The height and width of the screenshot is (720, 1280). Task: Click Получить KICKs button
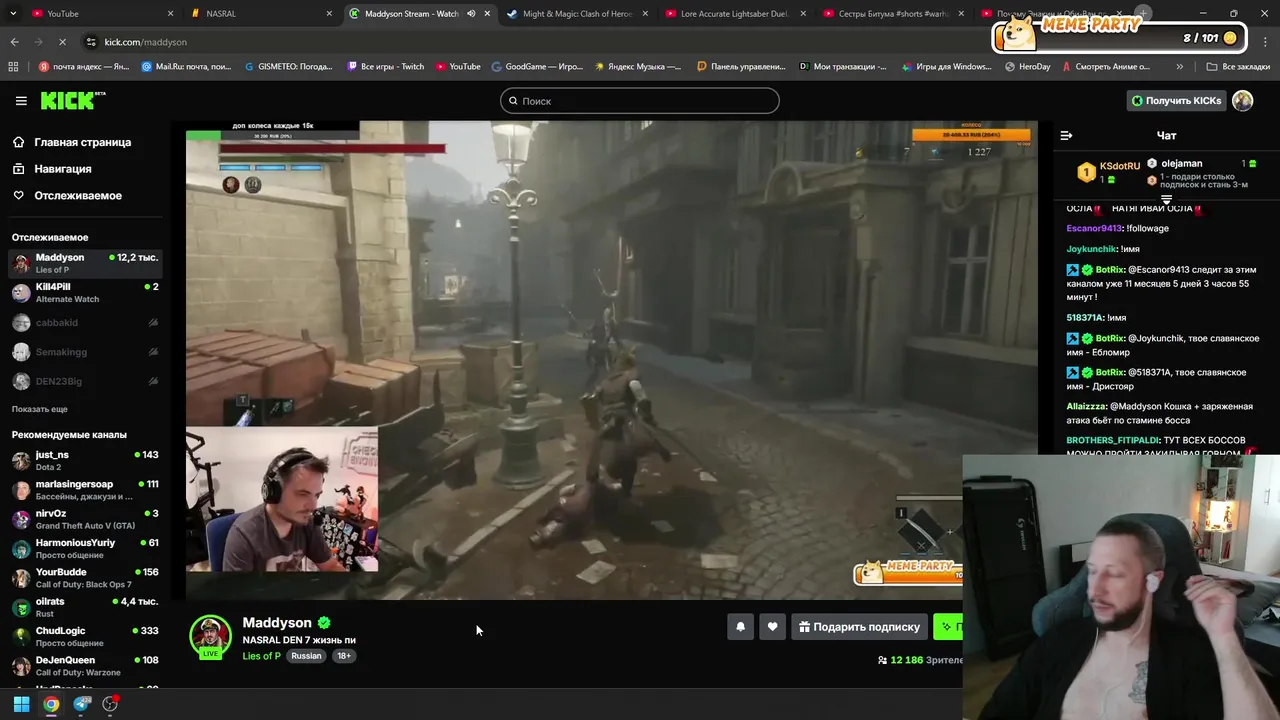click(x=1176, y=100)
